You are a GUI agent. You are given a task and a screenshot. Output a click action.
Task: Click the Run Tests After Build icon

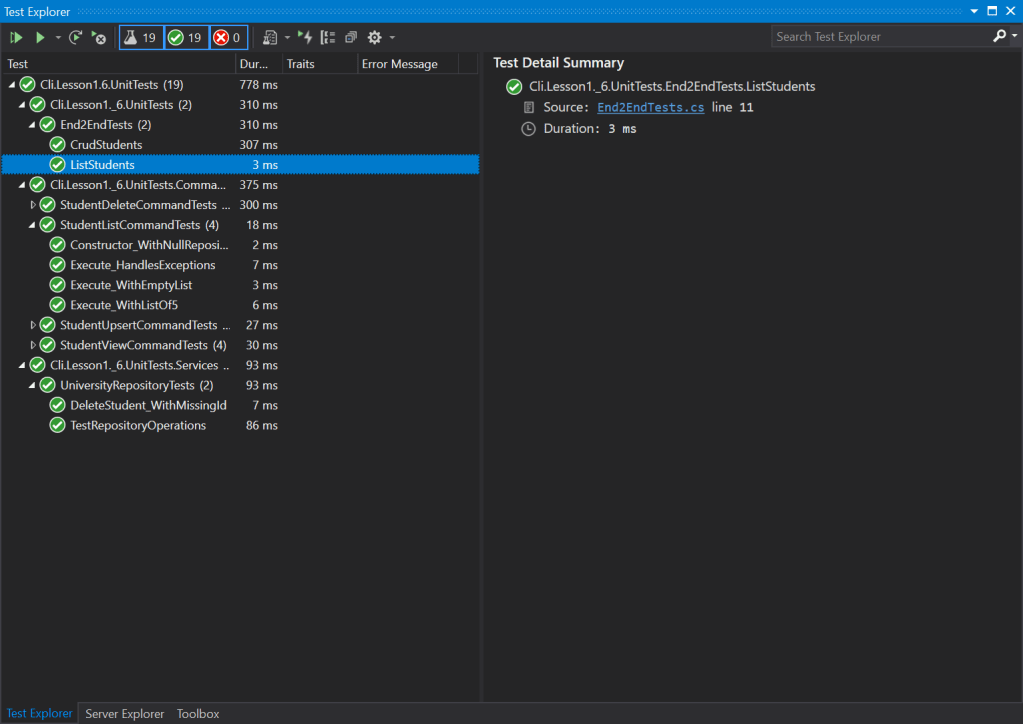(x=305, y=37)
